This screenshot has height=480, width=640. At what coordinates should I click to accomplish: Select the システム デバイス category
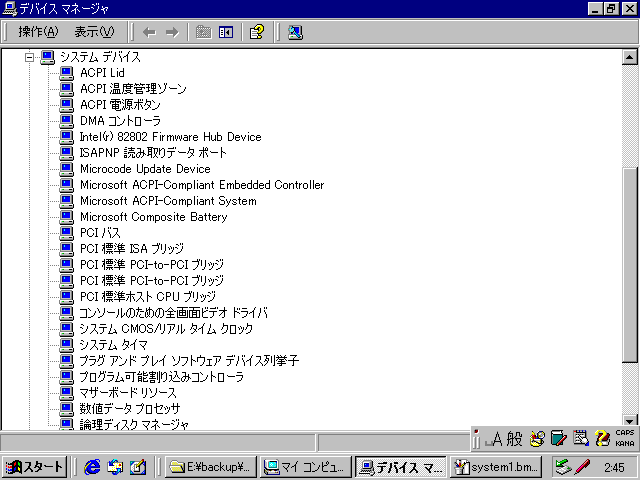pos(100,57)
